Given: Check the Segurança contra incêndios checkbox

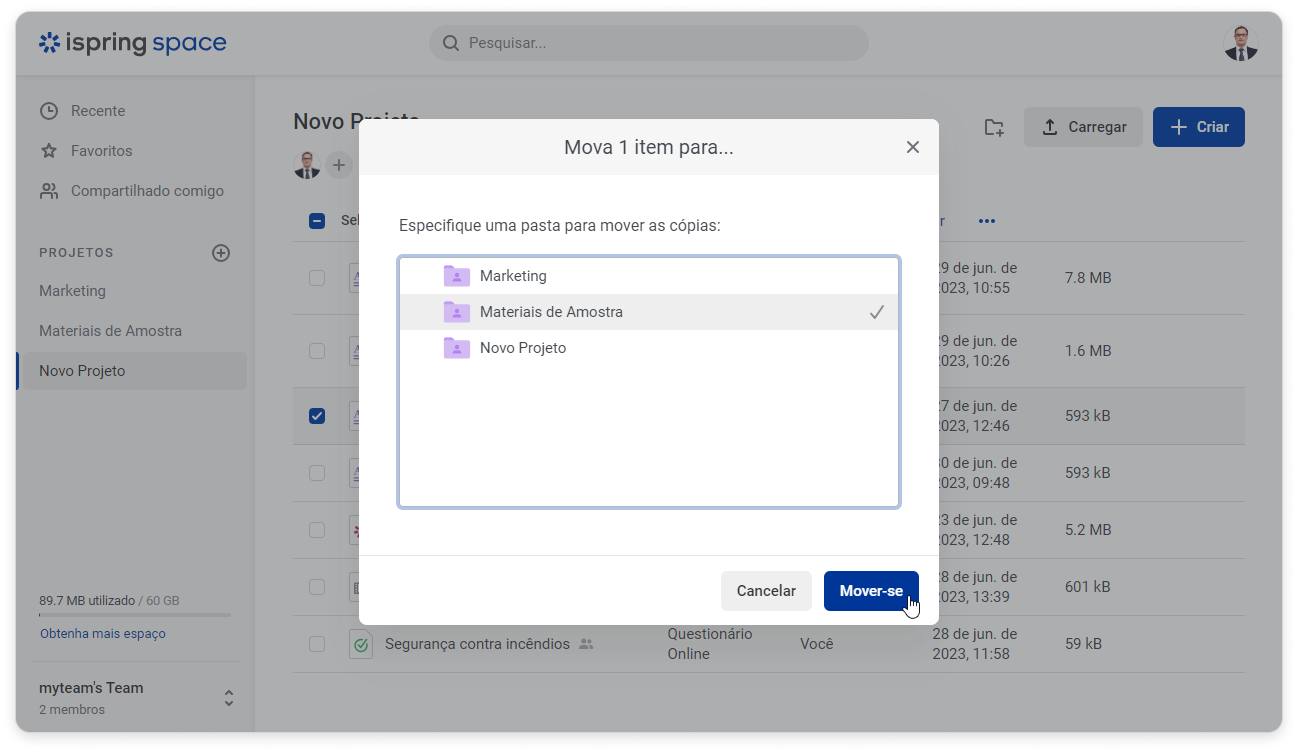Looking at the screenshot, I should (x=317, y=644).
